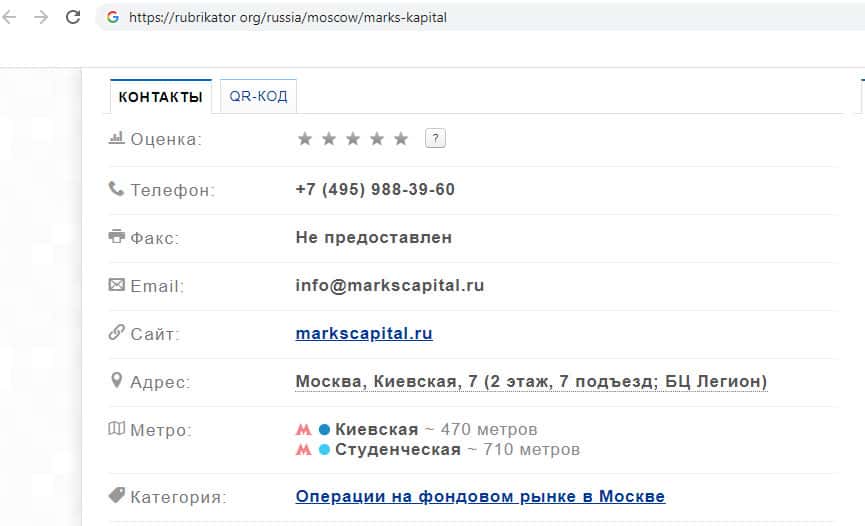Click the Телефон label
This screenshot has width=865, height=526.
173,190
